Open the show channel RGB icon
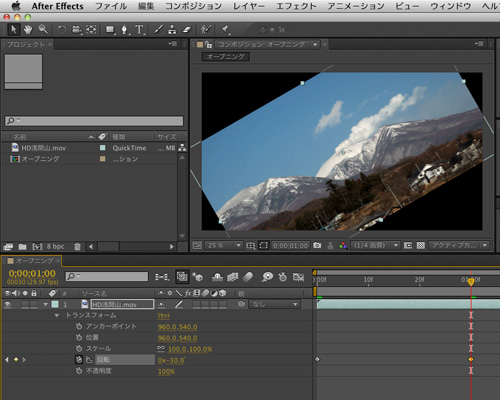 coord(343,246)
